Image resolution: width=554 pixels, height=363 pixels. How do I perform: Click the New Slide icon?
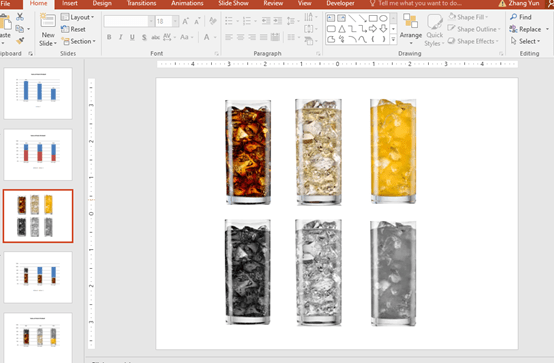coord(48,21)
